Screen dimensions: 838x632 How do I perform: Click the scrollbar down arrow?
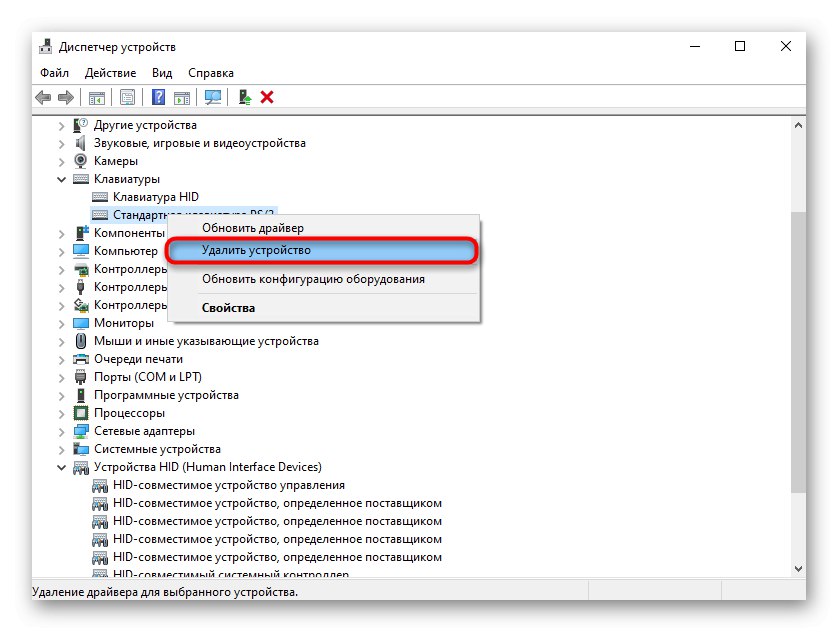(798, 569)
